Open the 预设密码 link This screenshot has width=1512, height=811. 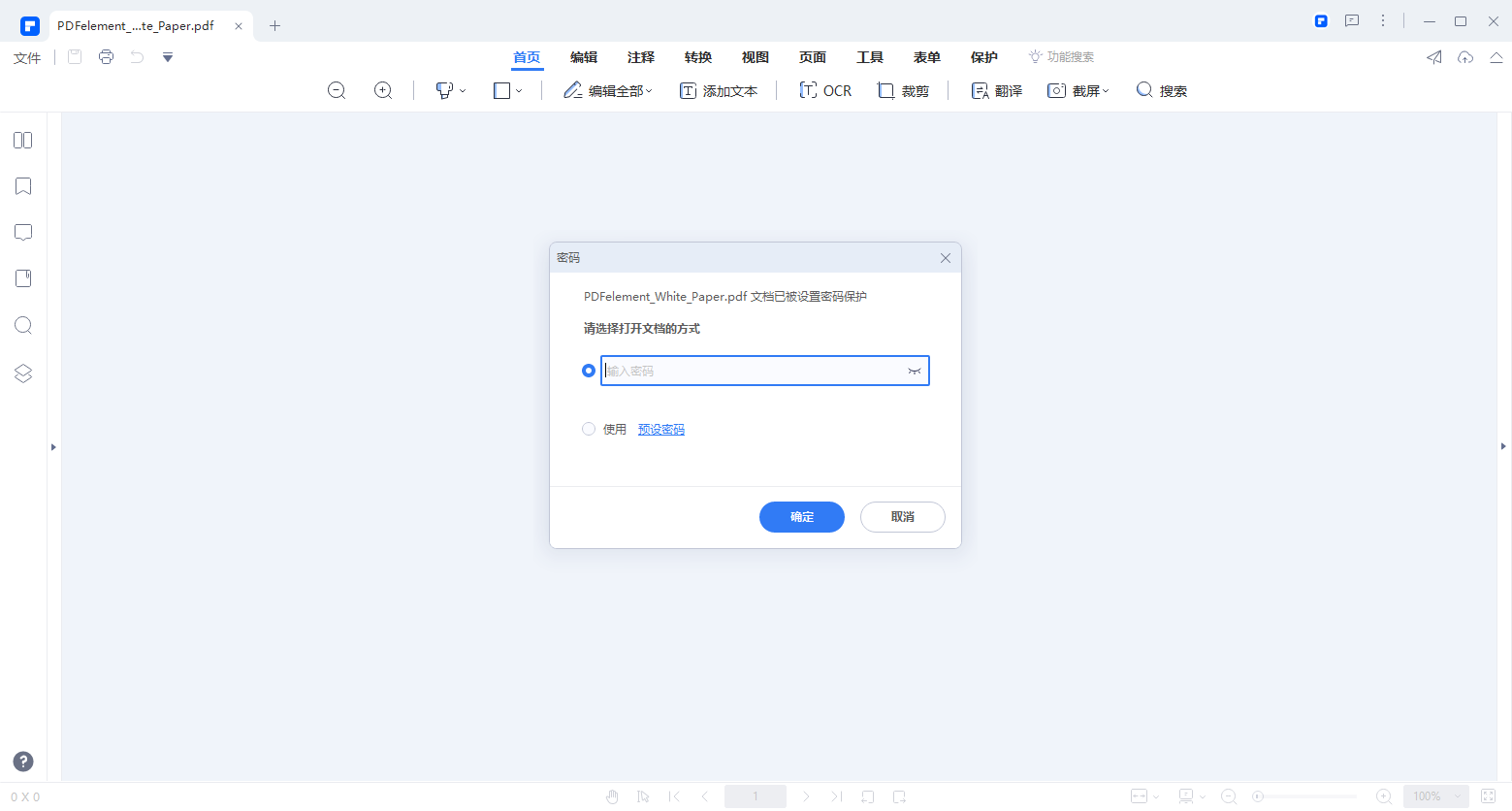point(660,428)
